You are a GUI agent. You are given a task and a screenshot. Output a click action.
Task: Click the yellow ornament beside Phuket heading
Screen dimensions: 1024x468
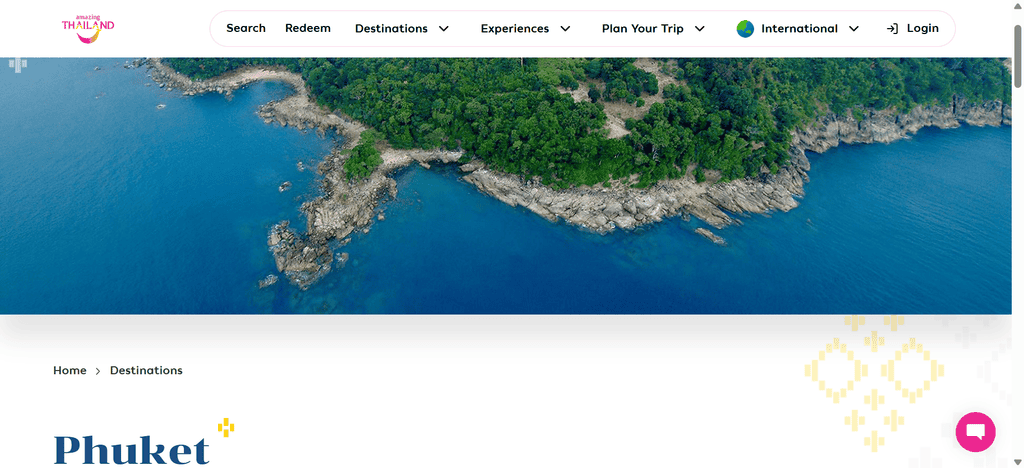(226, 428)
